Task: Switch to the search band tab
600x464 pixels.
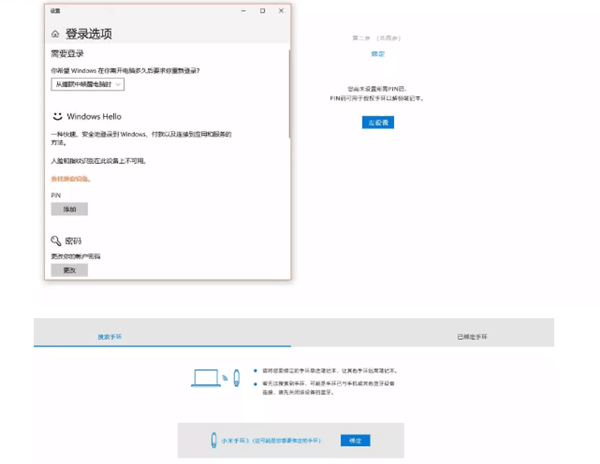Action: [110, 337]
